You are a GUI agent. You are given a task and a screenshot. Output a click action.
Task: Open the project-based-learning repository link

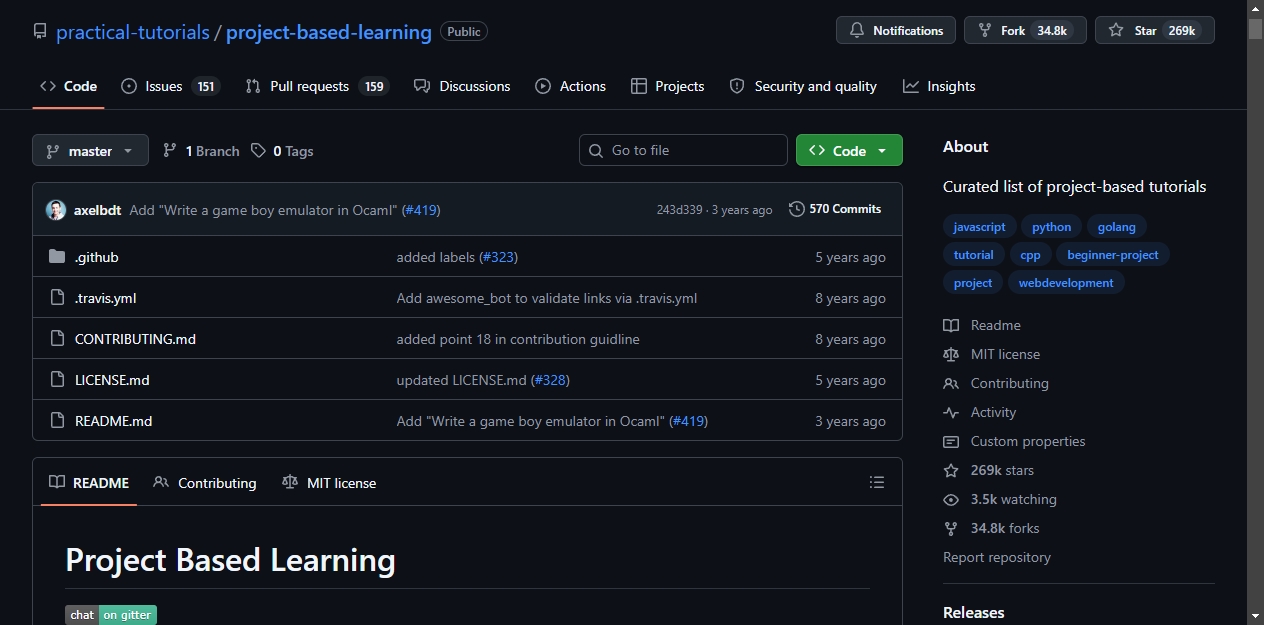click(x=329, y=32)
